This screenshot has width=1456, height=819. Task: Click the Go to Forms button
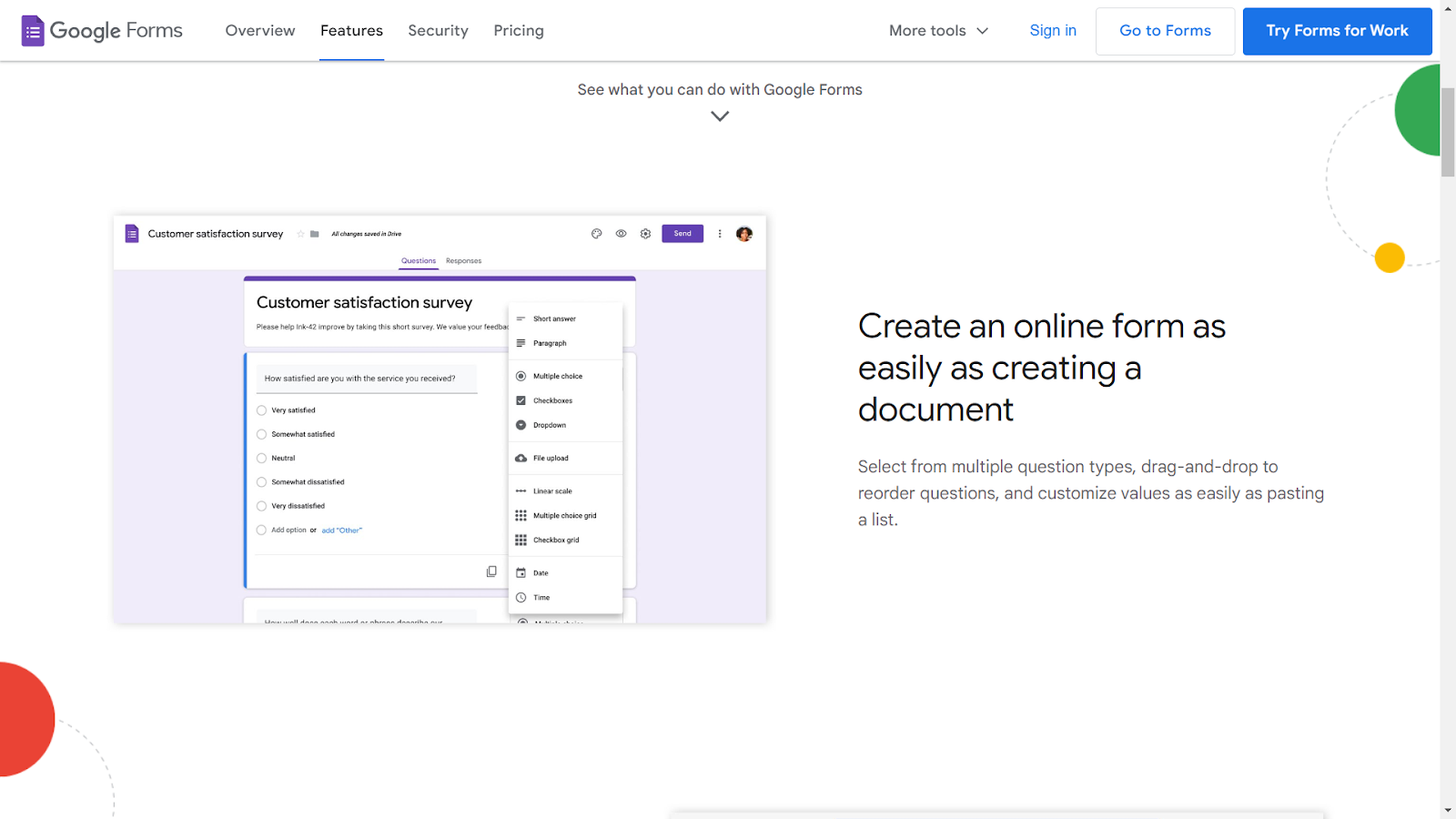pyautogui.click(x=1165, y=31)
